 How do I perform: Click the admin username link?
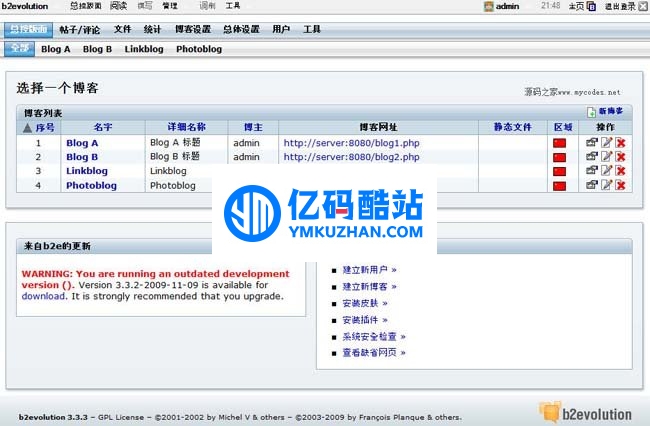[x=507, y=6]
